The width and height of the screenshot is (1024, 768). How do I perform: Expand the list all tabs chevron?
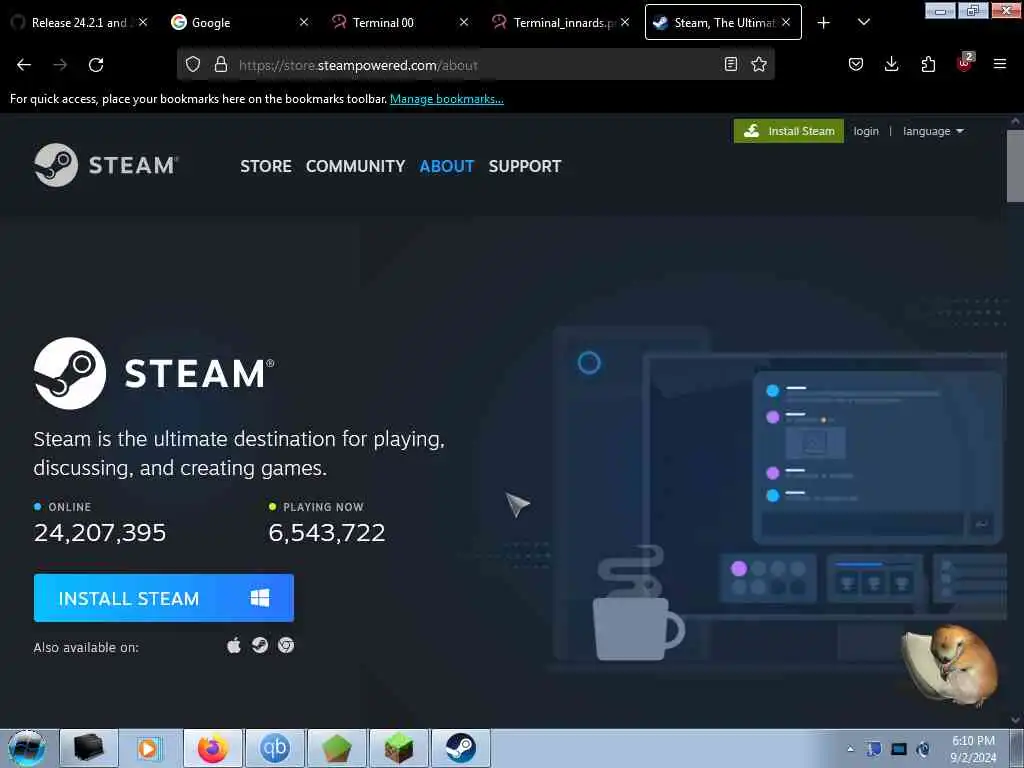click(863, 22)
